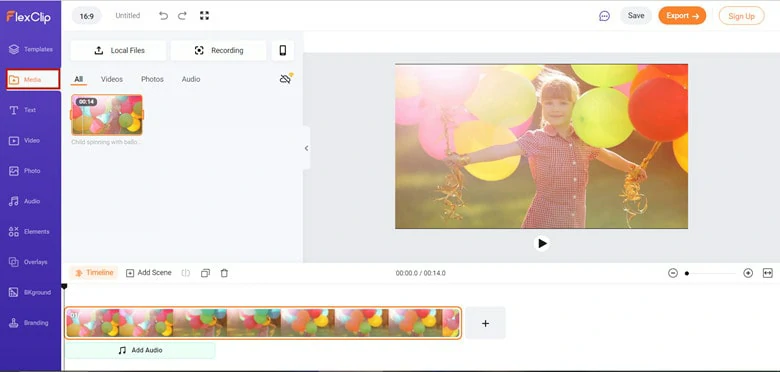Open the Branding sidebar panel
Viewport: 780px width, 372px height.
(x=30, y=323)
